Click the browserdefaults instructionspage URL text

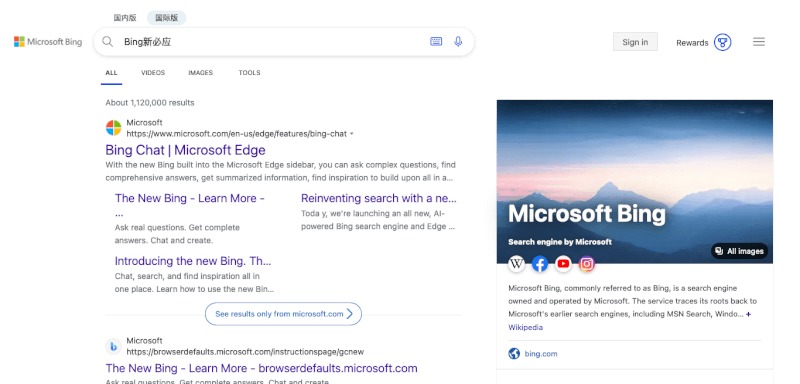point(245,352)
